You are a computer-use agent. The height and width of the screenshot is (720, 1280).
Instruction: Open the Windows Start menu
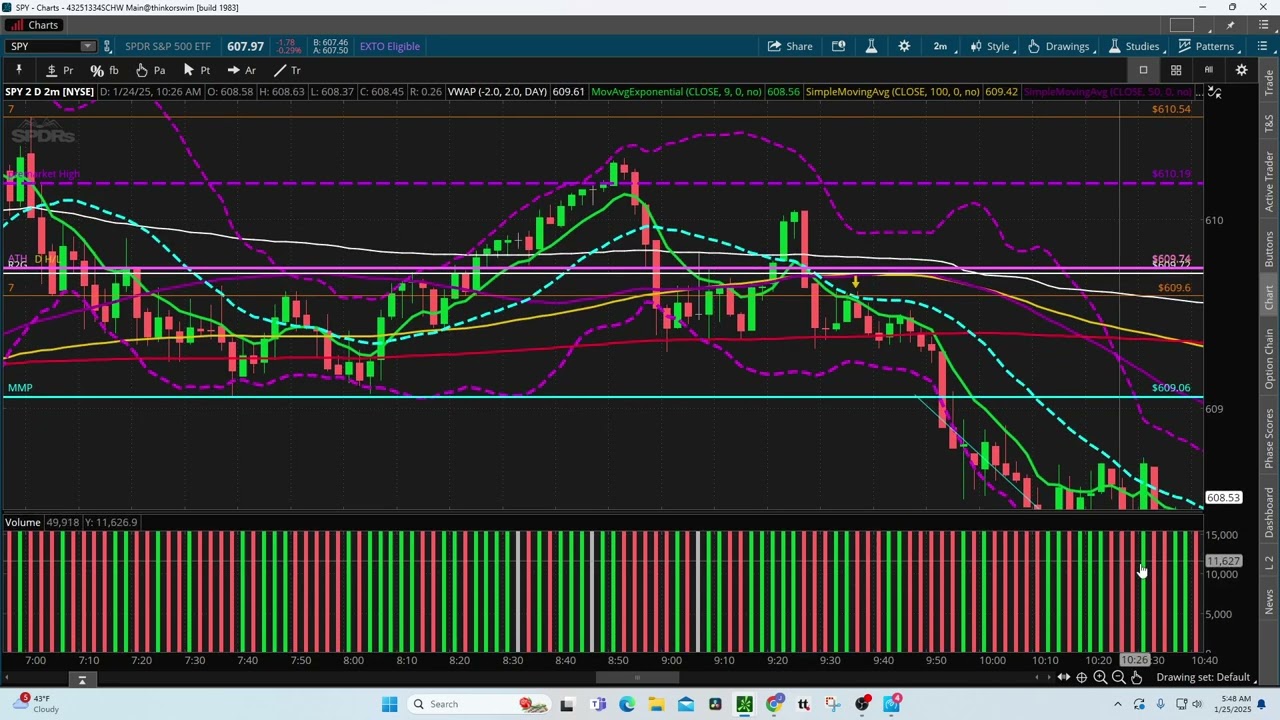(389, 704)
